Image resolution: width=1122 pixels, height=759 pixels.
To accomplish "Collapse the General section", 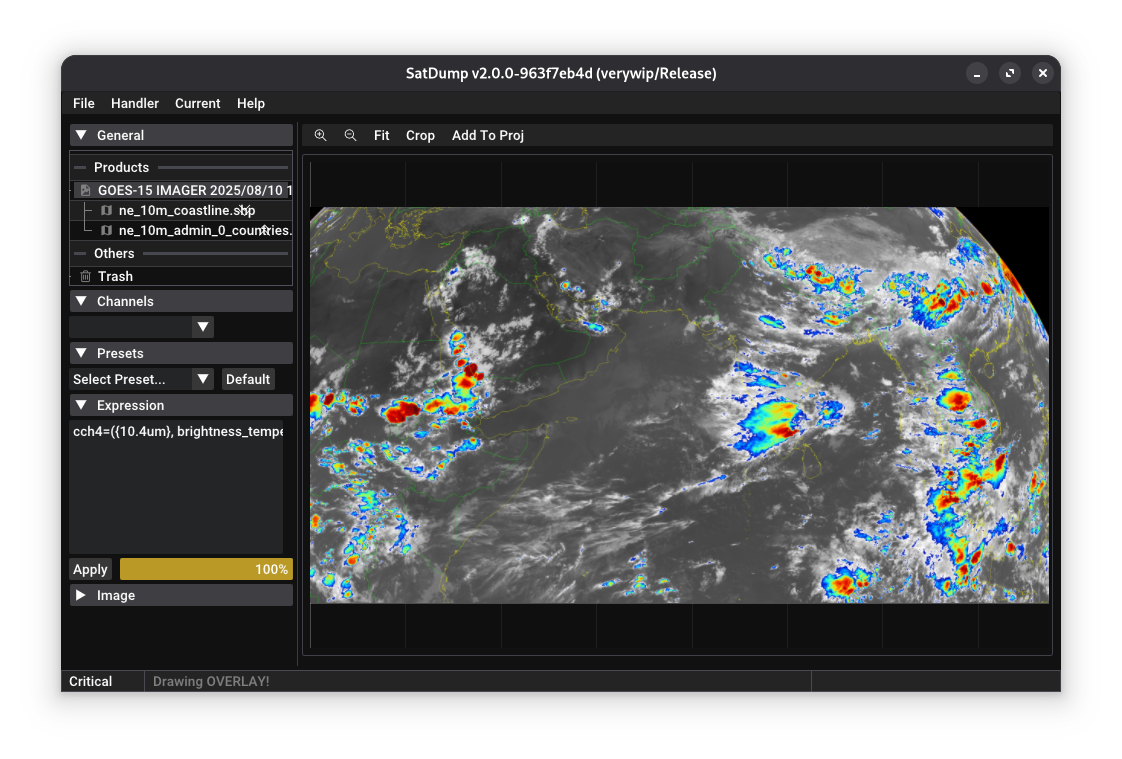I will pyautogui.click(x=81, y=135).
